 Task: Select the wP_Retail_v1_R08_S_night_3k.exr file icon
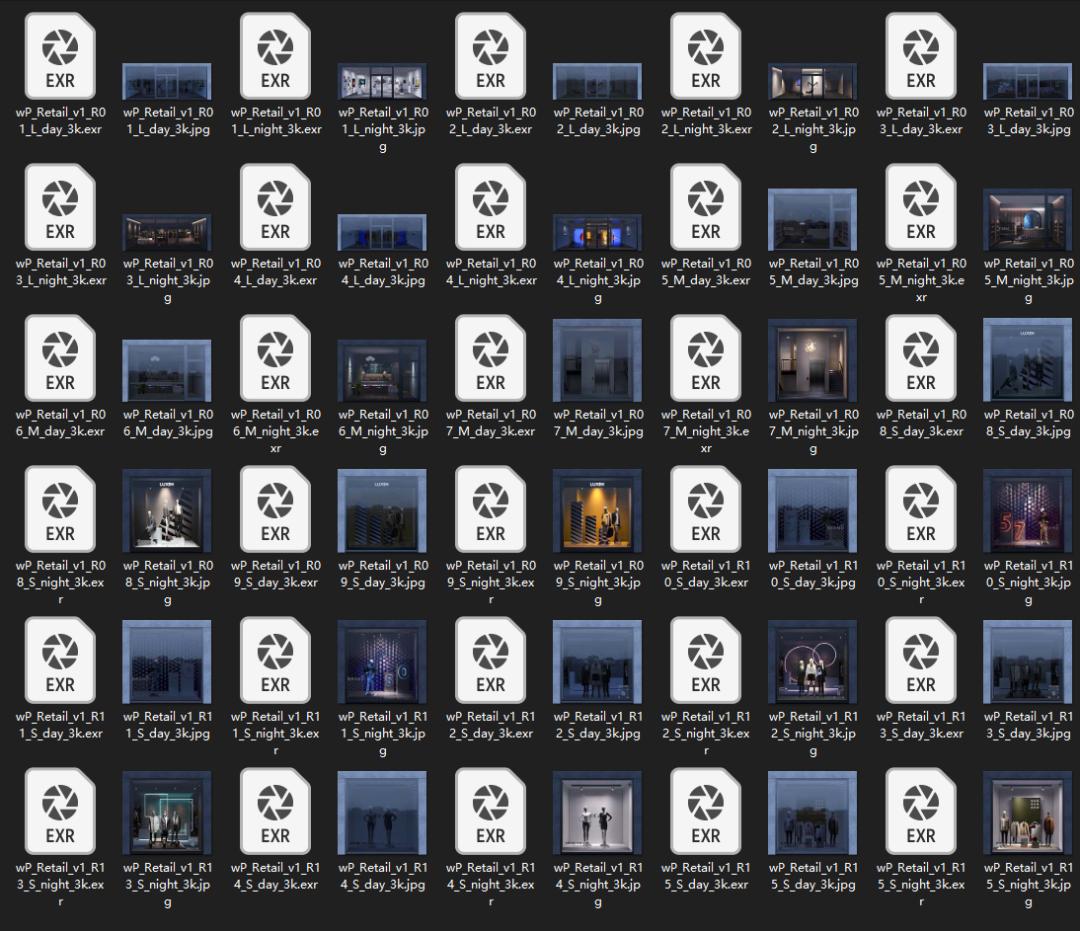click(60, 509)
